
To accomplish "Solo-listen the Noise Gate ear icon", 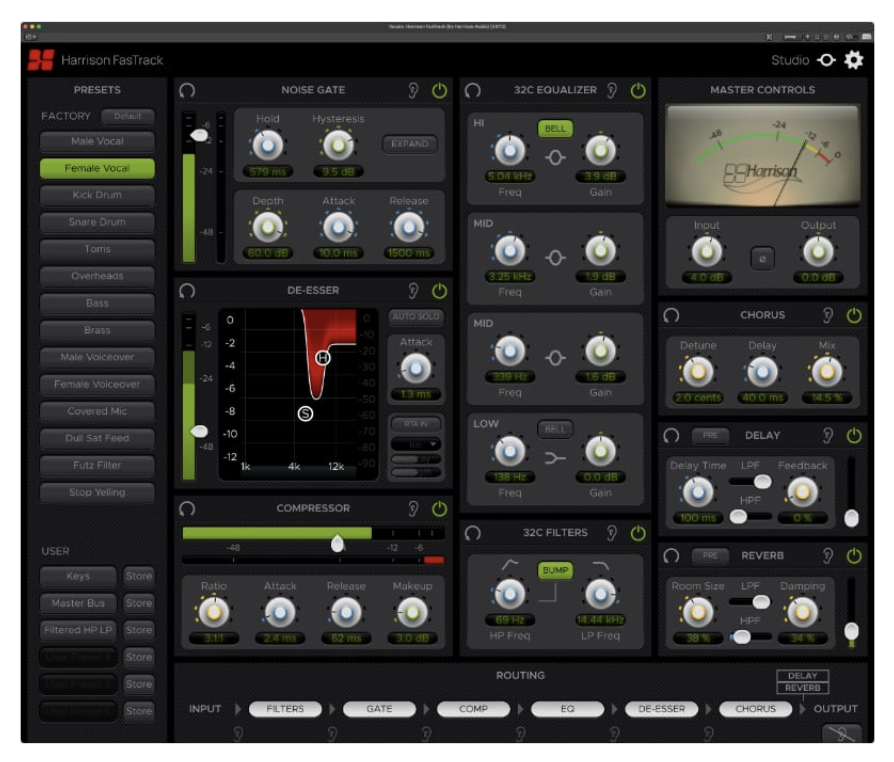I will pyautogui.click(x=413, y=90).
